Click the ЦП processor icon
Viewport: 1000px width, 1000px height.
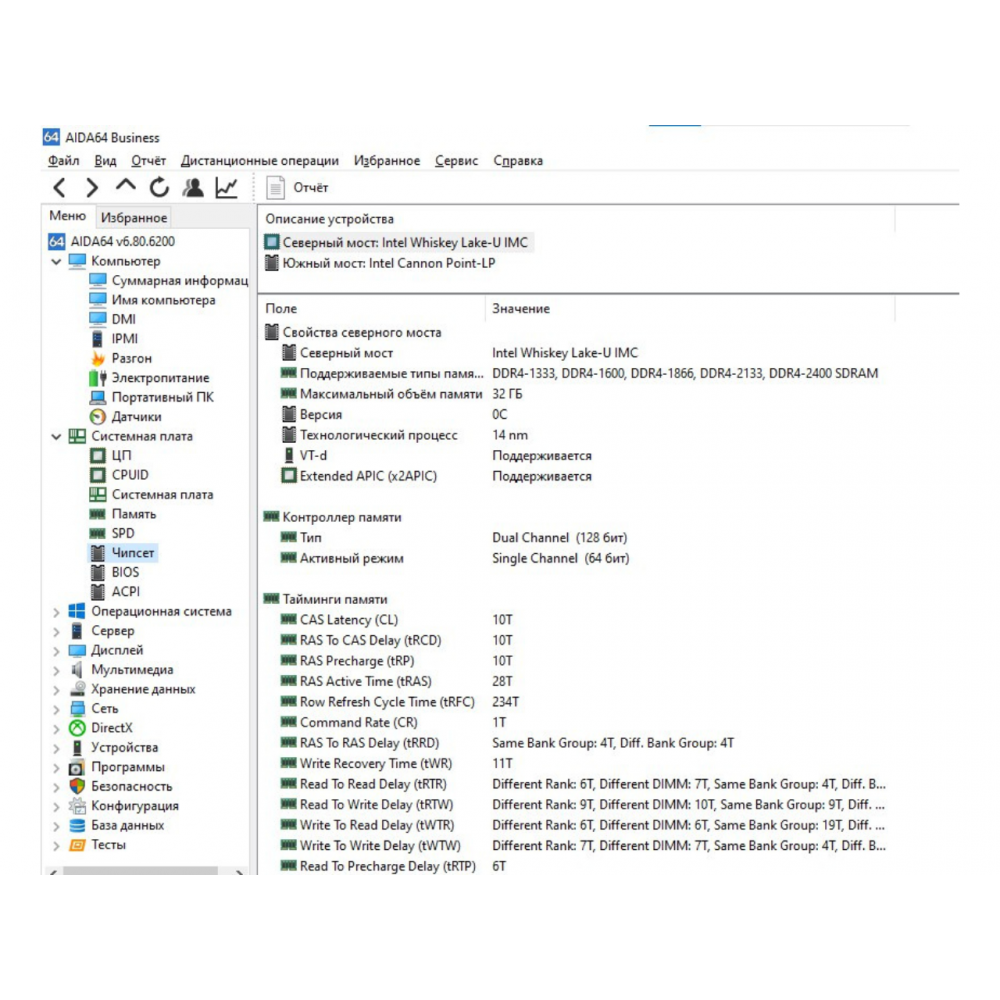click(x=98, y=456)
